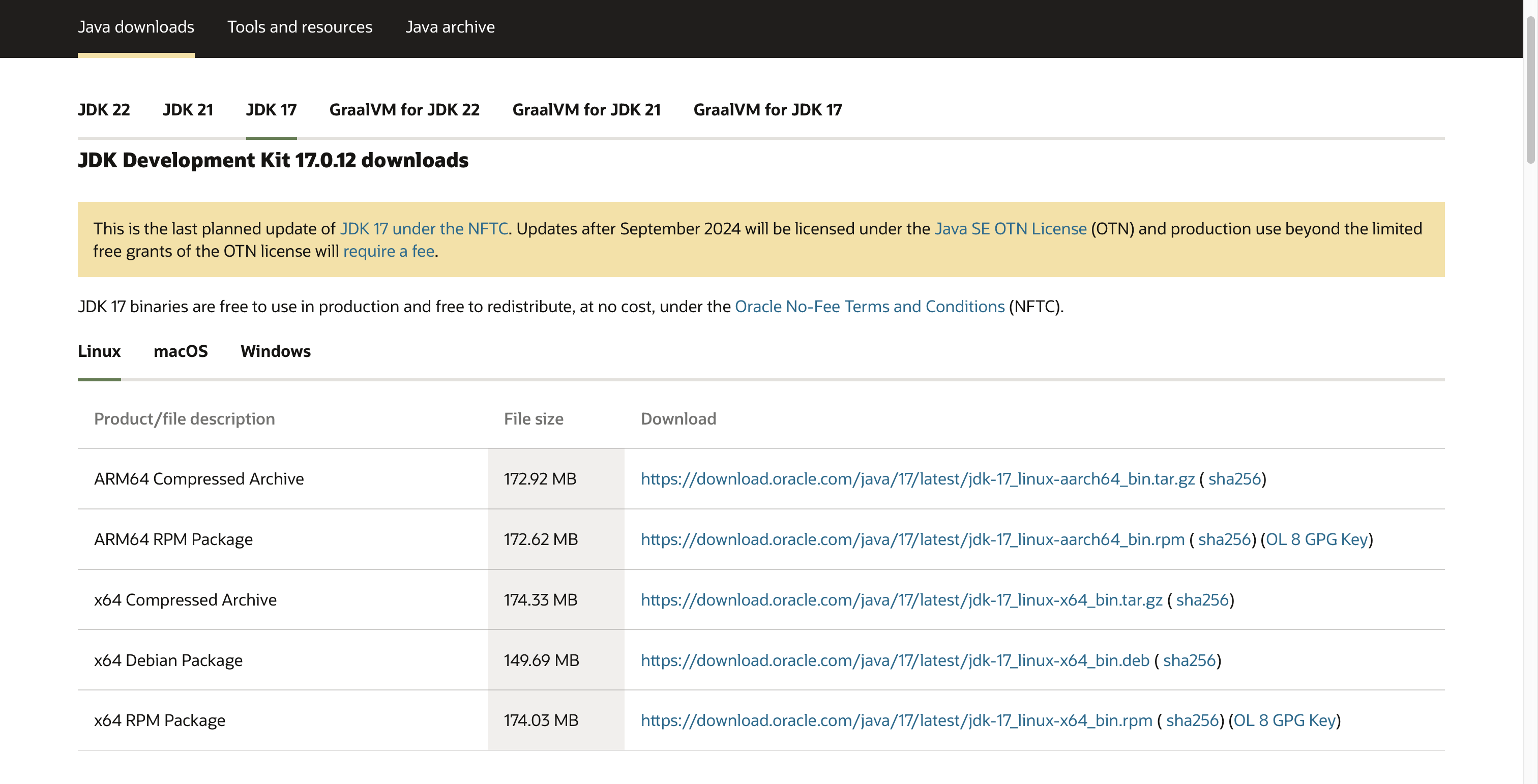Switch to GraalVM for JDK 21 tab
The image size is (1538, 784).
[x=586, y=110]
